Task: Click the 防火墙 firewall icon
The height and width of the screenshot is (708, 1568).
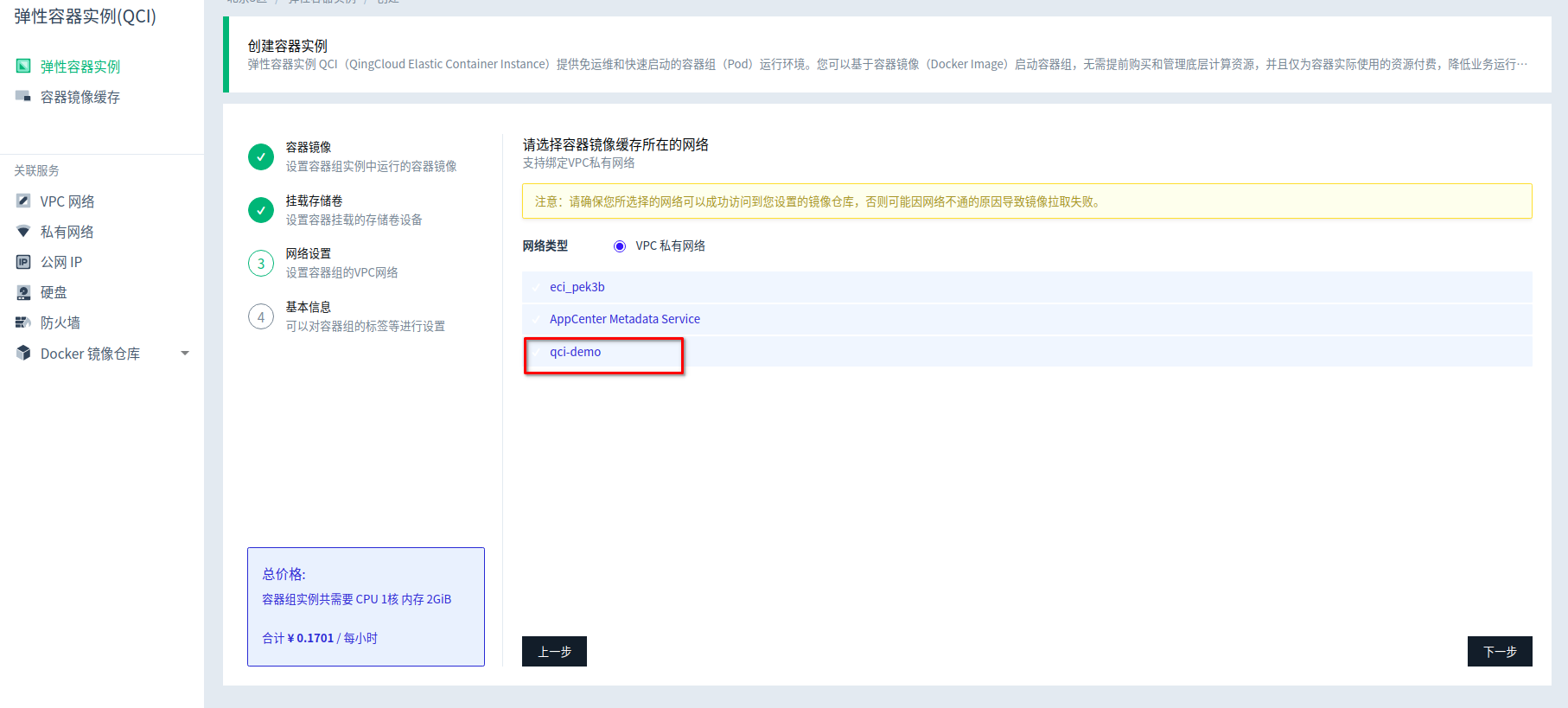Action: [x=23, y=322]
